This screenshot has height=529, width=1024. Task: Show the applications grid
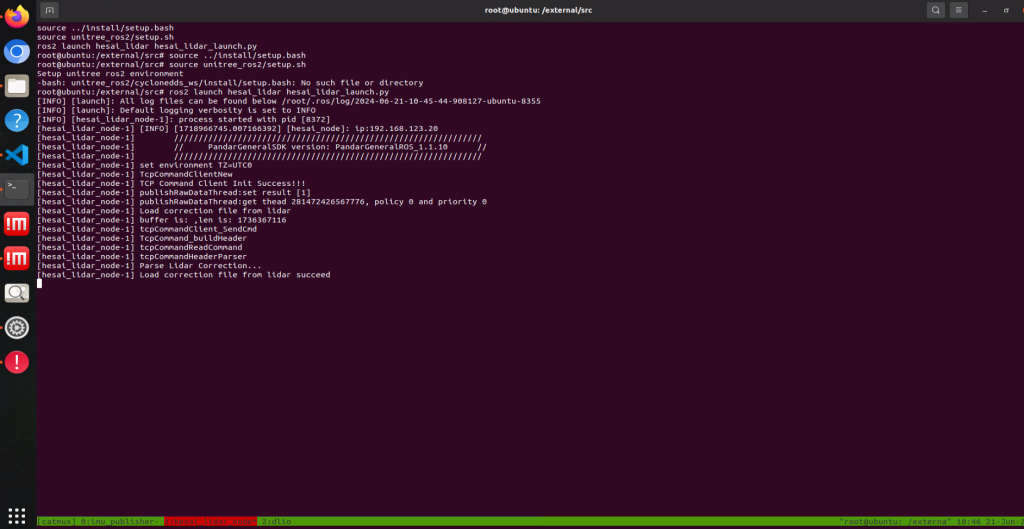tap(17, 515)
